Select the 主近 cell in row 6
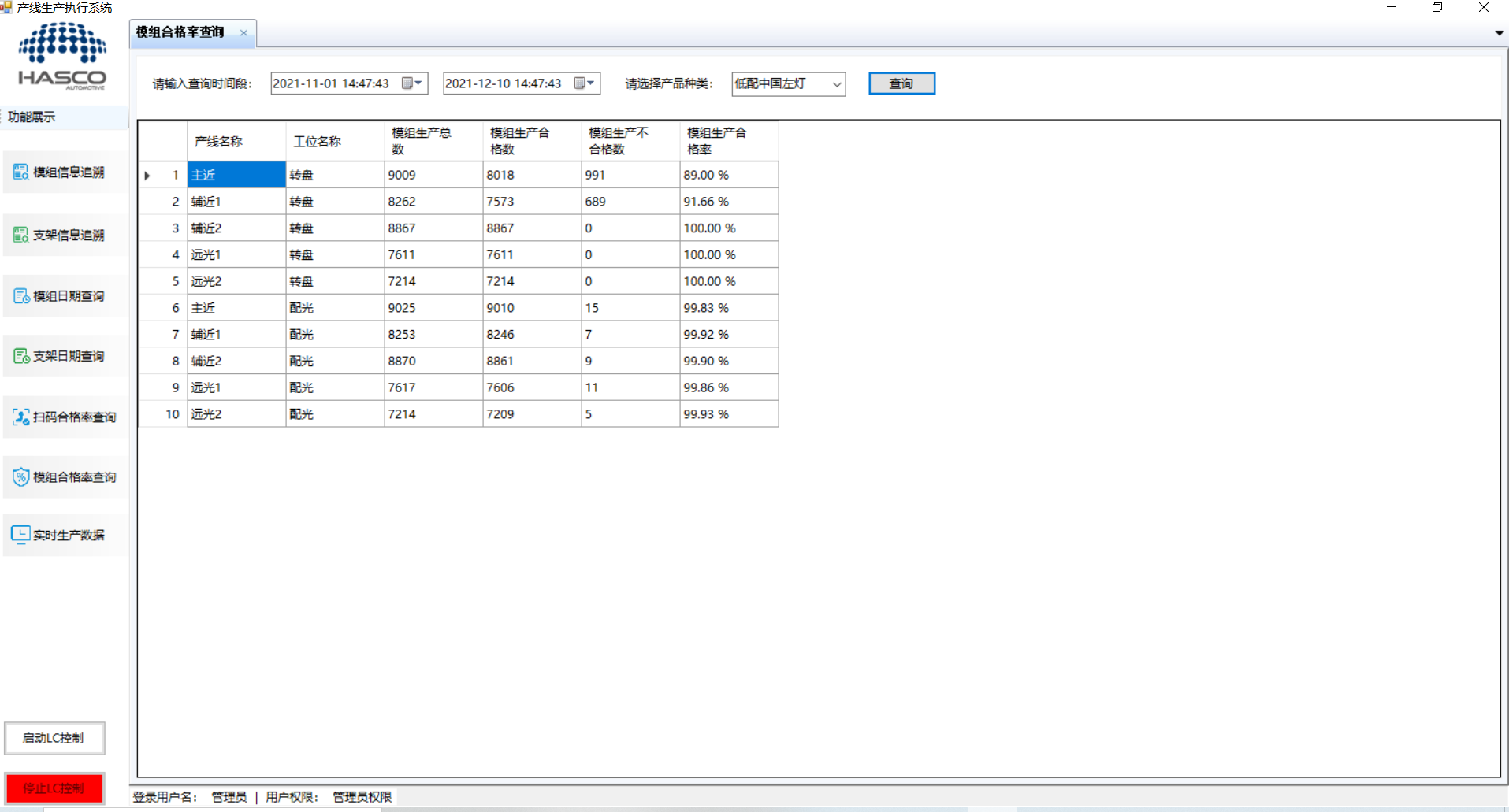The height and width of the screenshot is (812, 1509). [x=236, y=308]
